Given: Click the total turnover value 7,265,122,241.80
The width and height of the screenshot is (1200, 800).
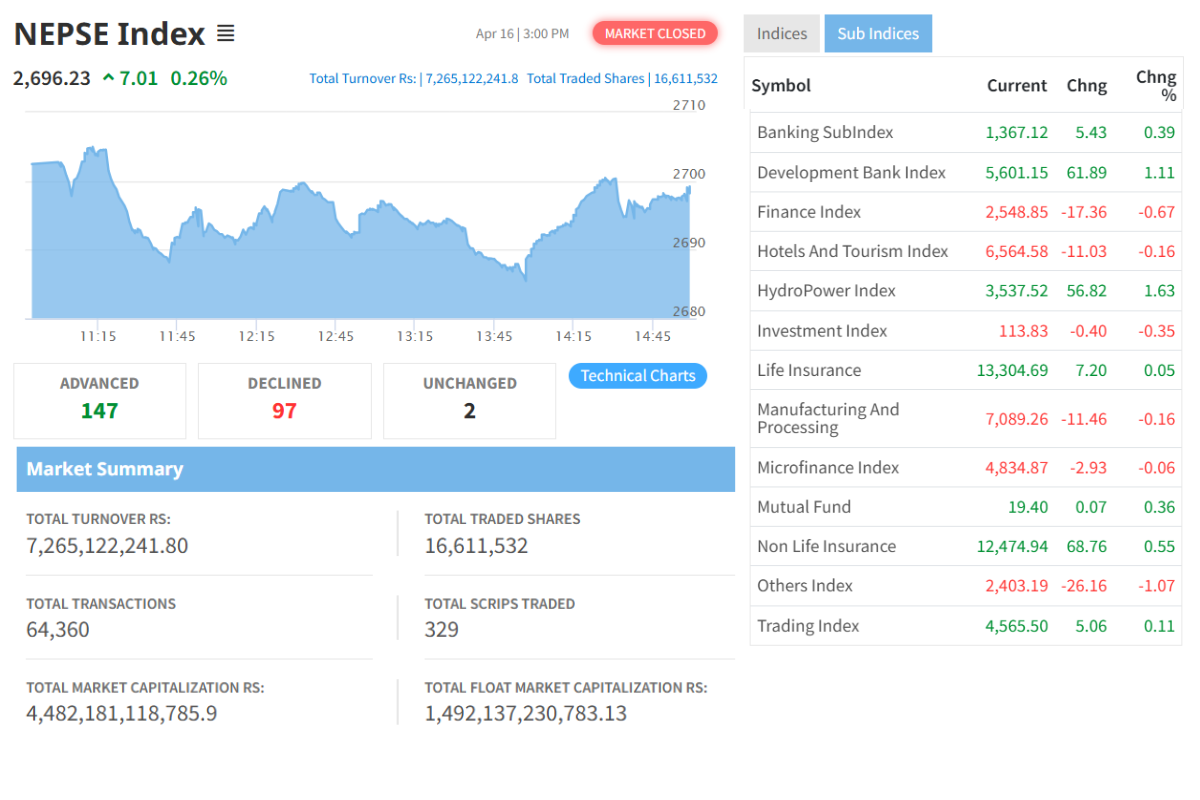Looking at the screenshot, I should [x=107, y=546].
